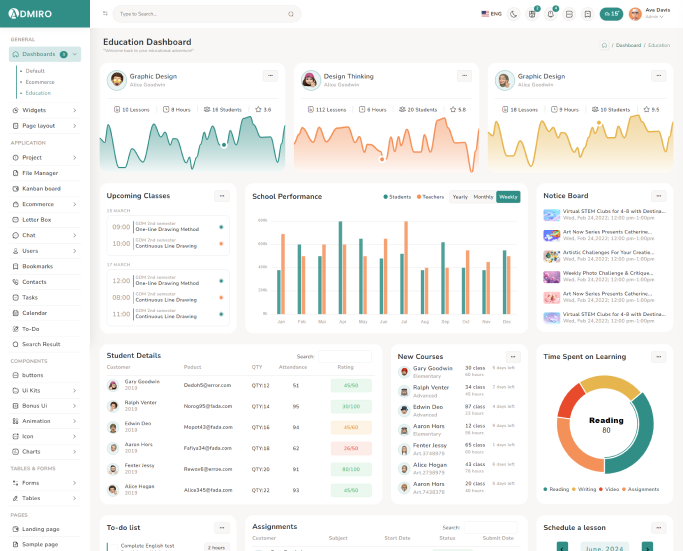The height and width of the screenshot is (551, 683).
Task: Open the Ecommerce dashboard link in the sidebar
Action: coord(40,82)
